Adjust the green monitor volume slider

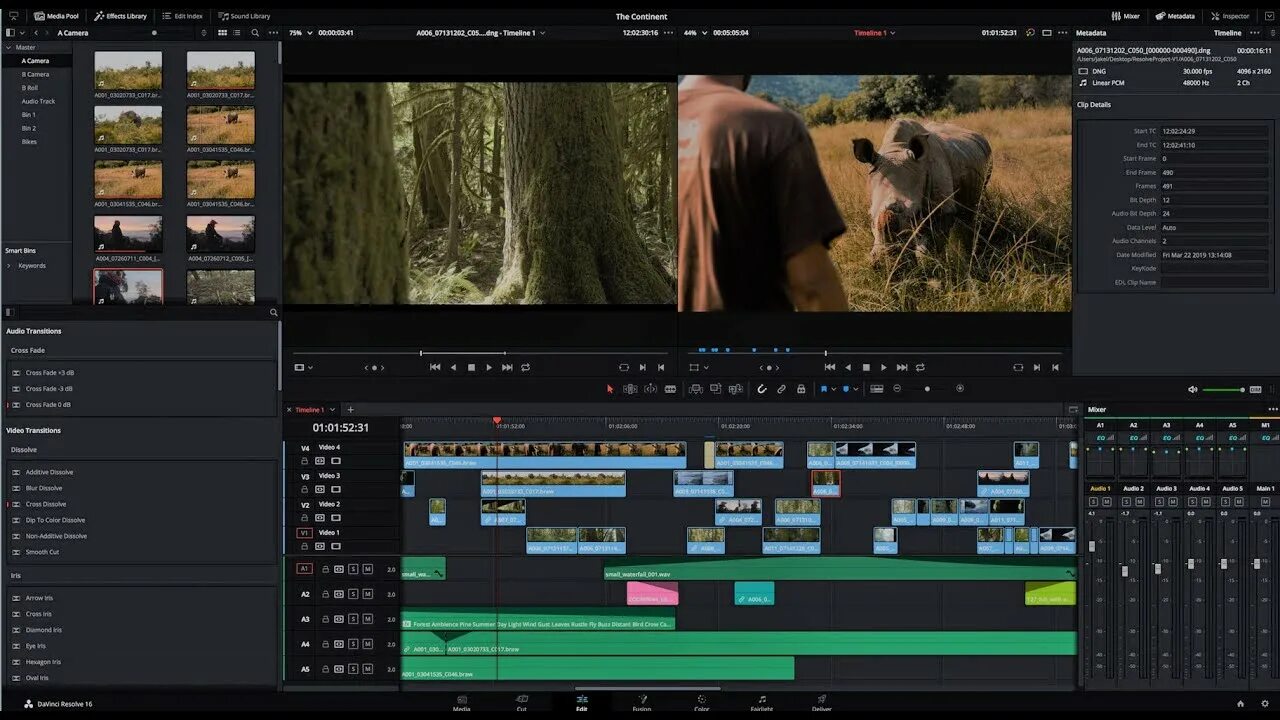[x=1223, y=389]
